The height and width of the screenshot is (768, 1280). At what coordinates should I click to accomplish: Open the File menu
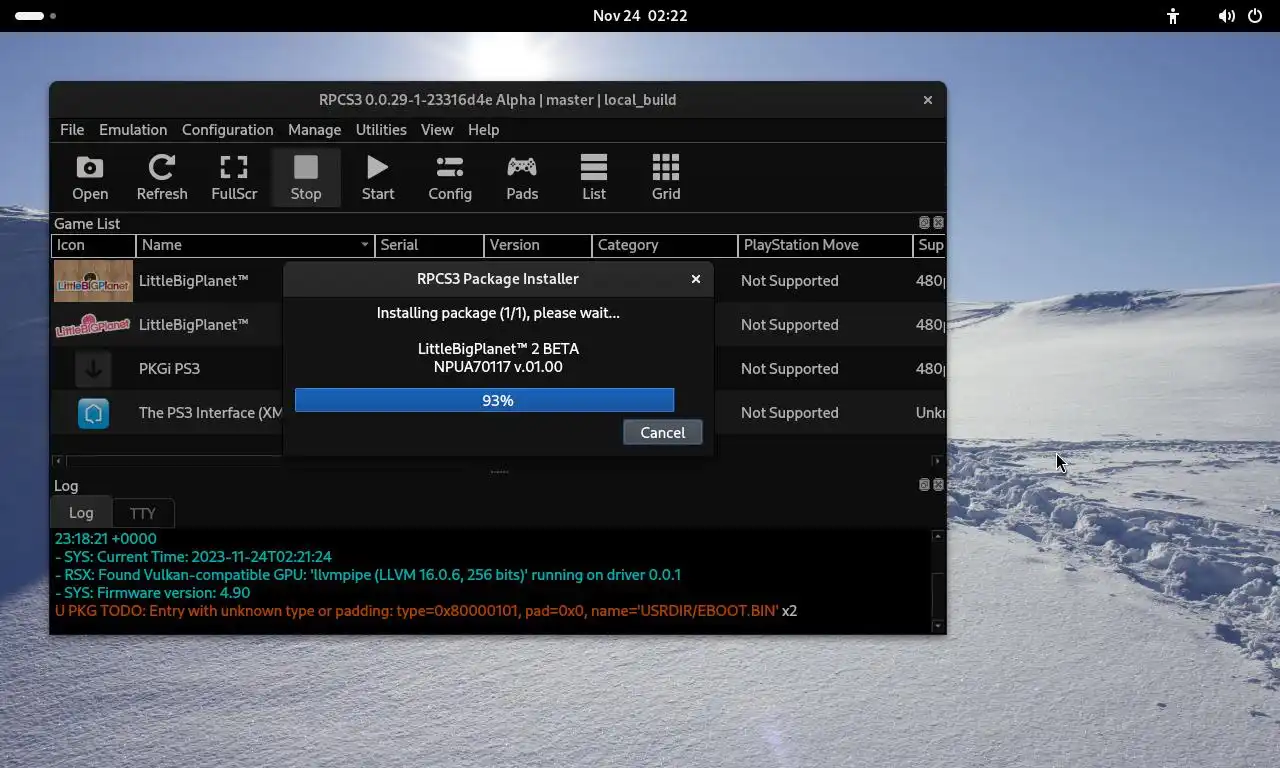point(72,130)
